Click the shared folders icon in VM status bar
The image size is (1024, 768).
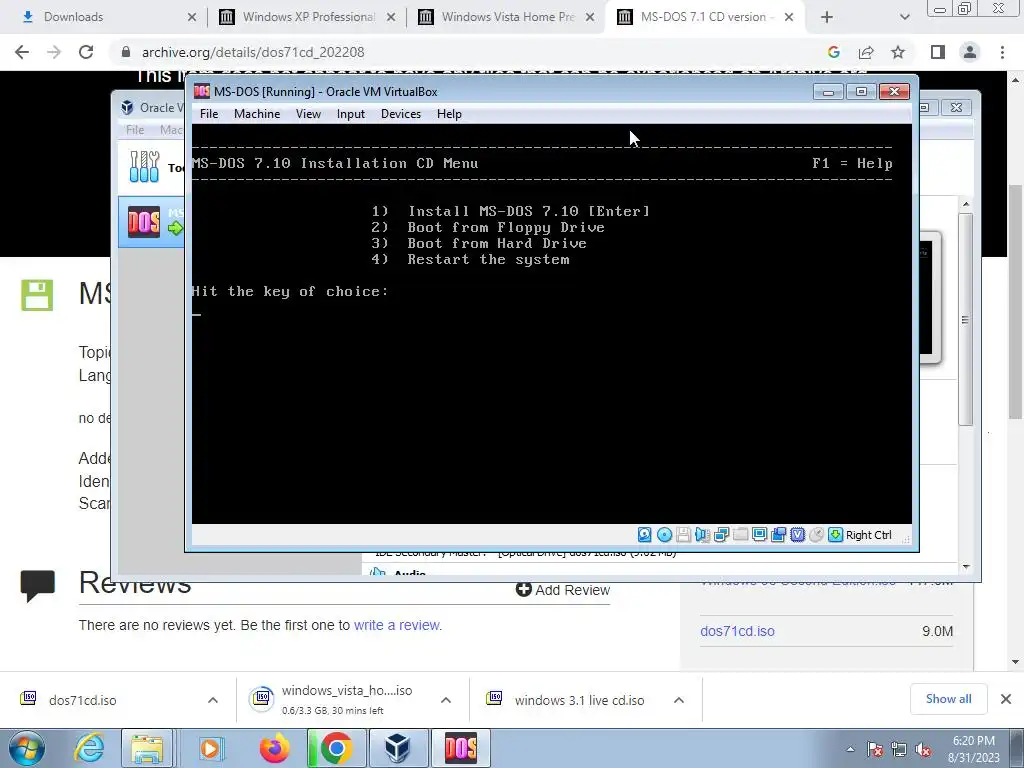coord(740,535)
